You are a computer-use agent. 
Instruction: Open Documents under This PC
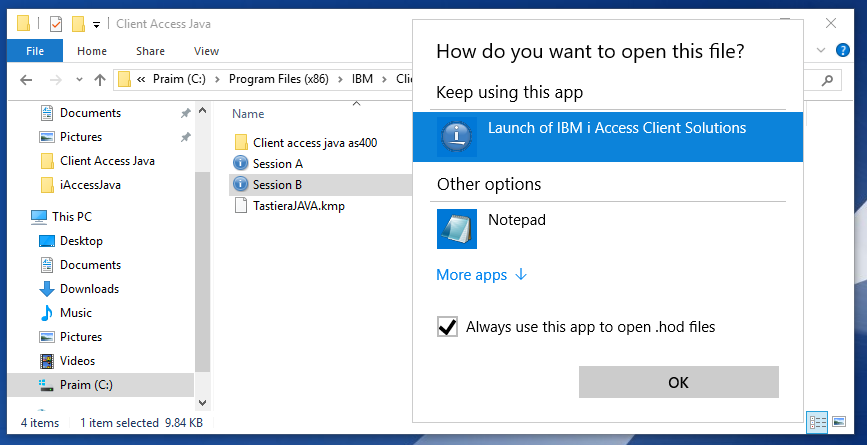click(x=90, y=265)
